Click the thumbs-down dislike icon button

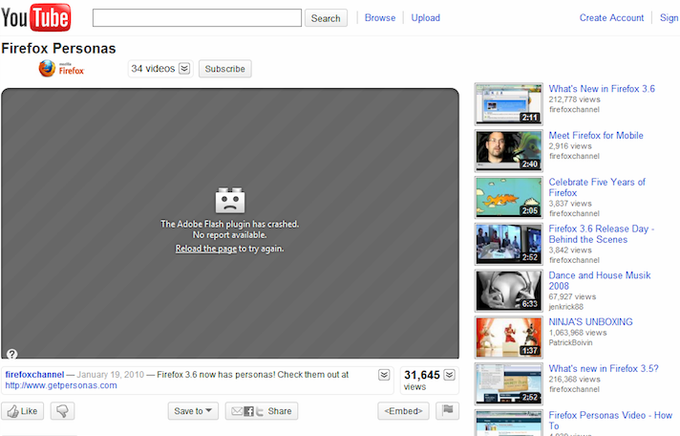coord(62,411)
